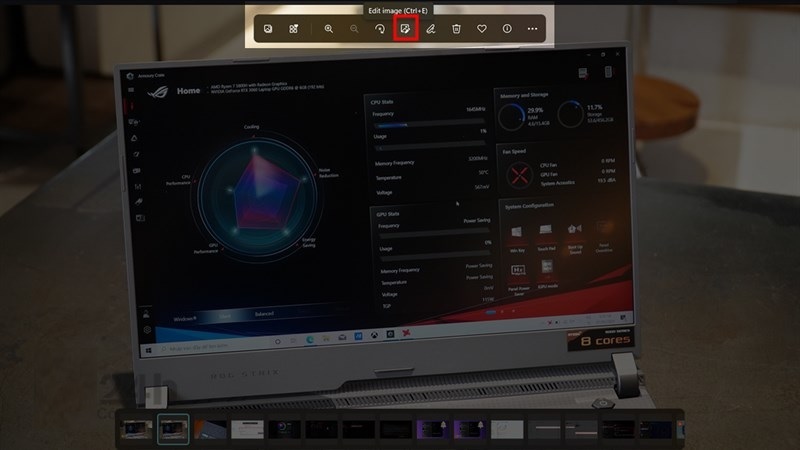
Task: Open the three-dot See more menu
Action: tap(532, 29)
